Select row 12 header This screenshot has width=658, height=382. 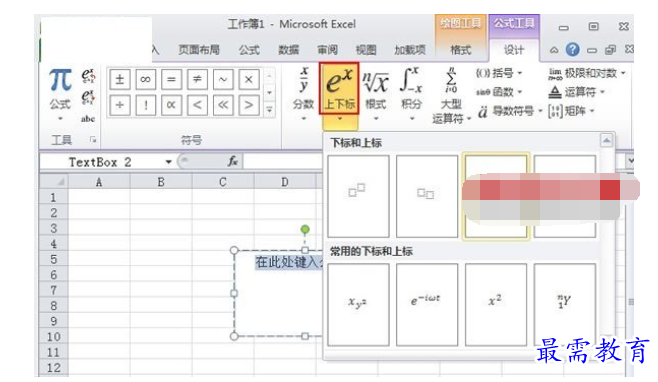pyautogui.click(x=54, y=368)
